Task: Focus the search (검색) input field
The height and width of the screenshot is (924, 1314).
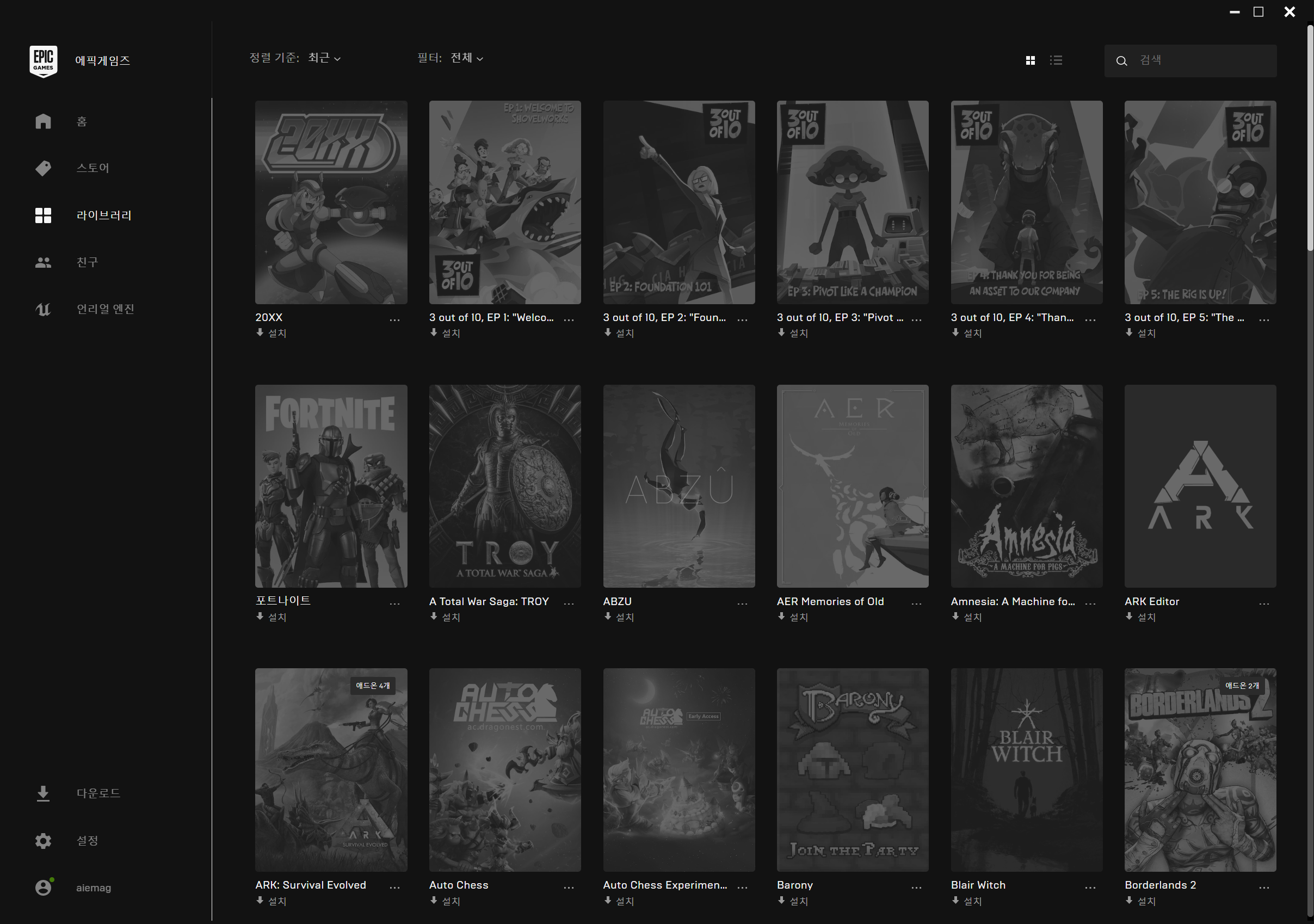Action: tap(1190, 61)
